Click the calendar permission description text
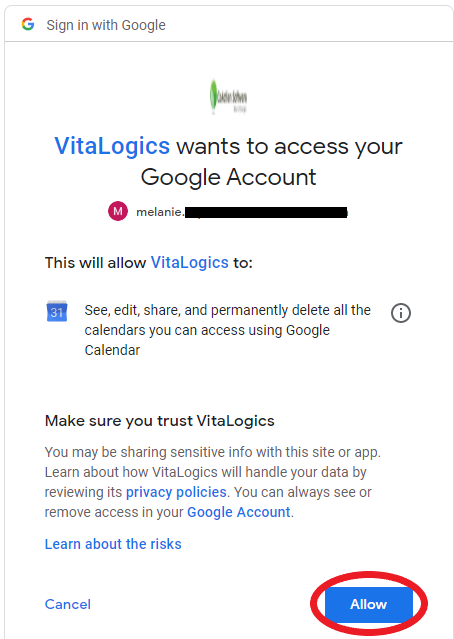454x639 pixels. click(x=227, y=330)
